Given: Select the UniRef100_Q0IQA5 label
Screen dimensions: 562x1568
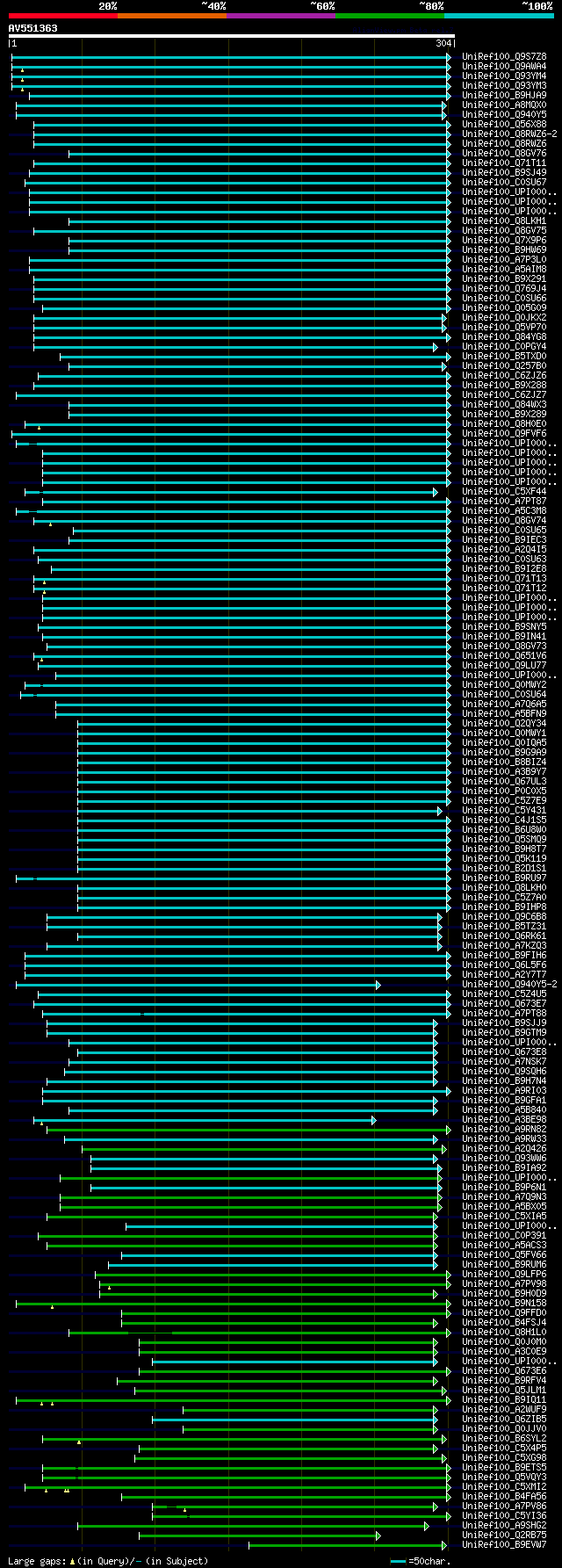Looking at the screenshot, I should click(x=504, y=742).
